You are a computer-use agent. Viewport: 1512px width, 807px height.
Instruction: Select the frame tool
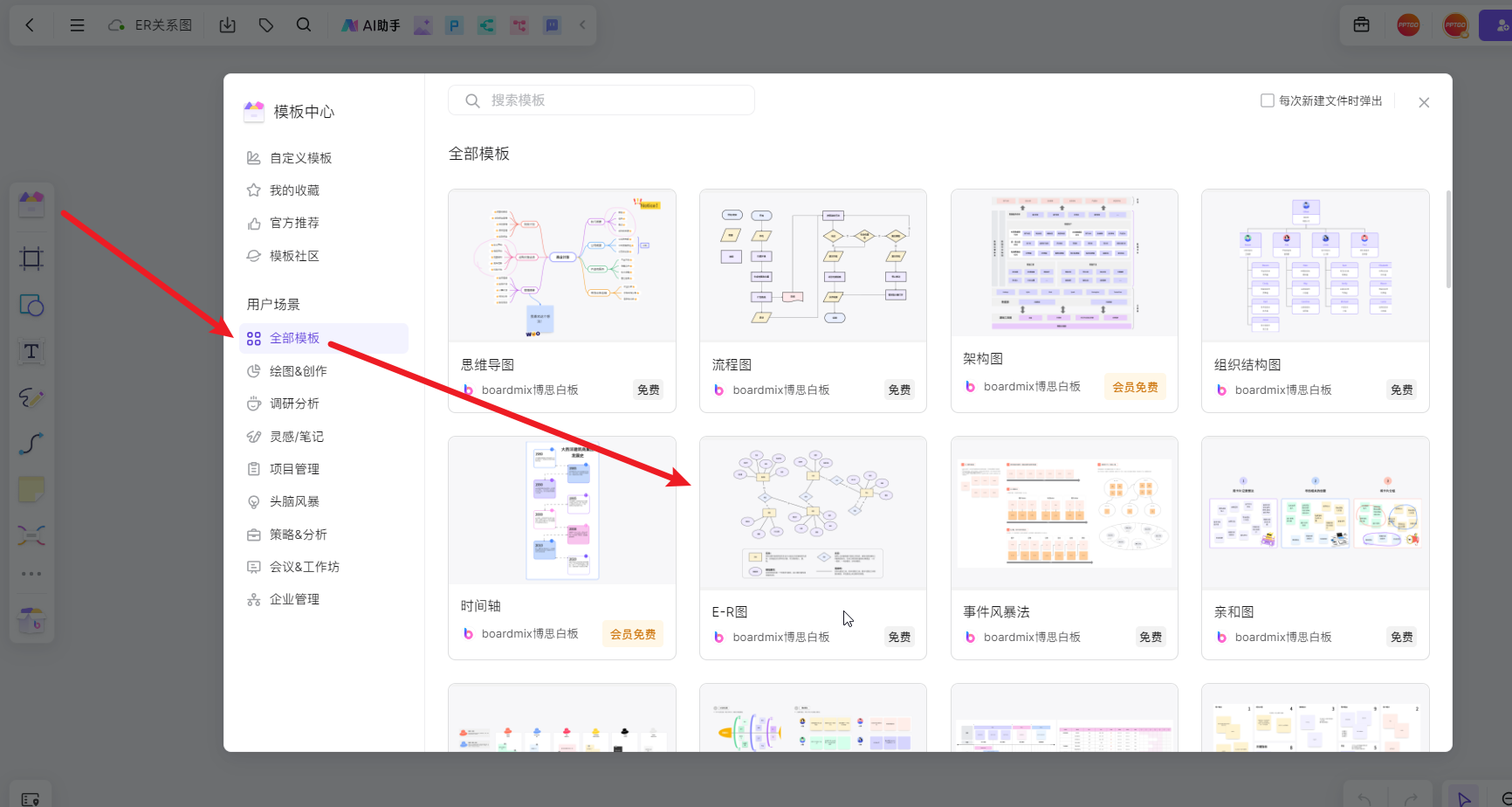[31, 259]
